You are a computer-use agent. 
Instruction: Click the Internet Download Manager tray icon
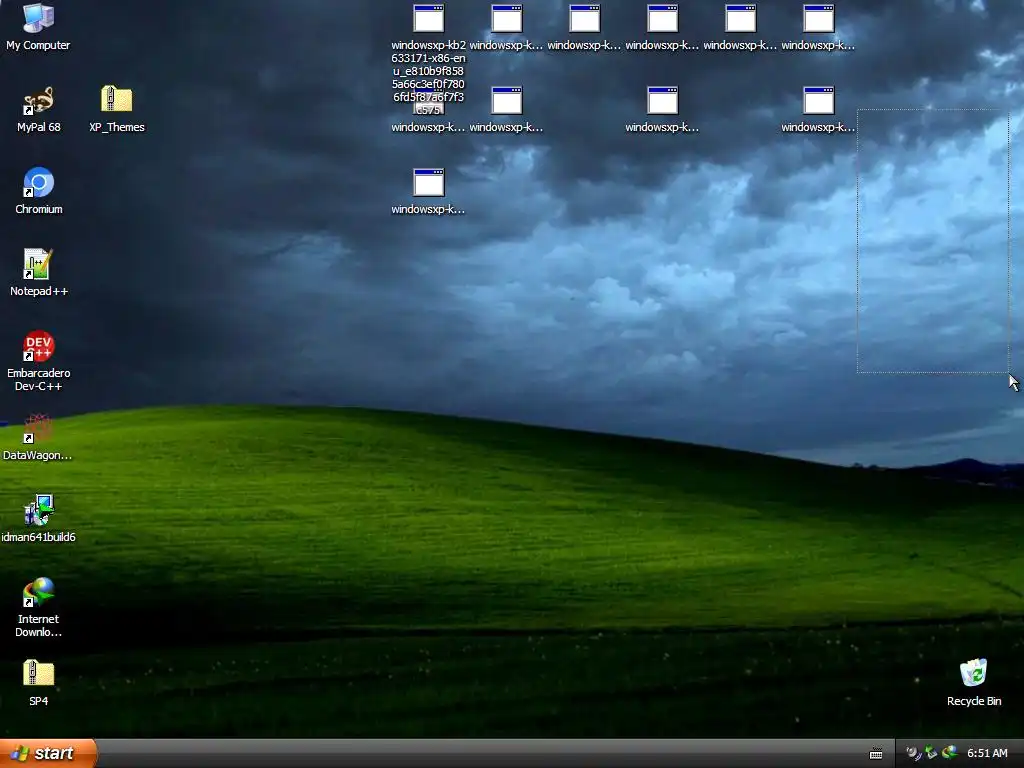pyautogui.click(x=950, y=753)
